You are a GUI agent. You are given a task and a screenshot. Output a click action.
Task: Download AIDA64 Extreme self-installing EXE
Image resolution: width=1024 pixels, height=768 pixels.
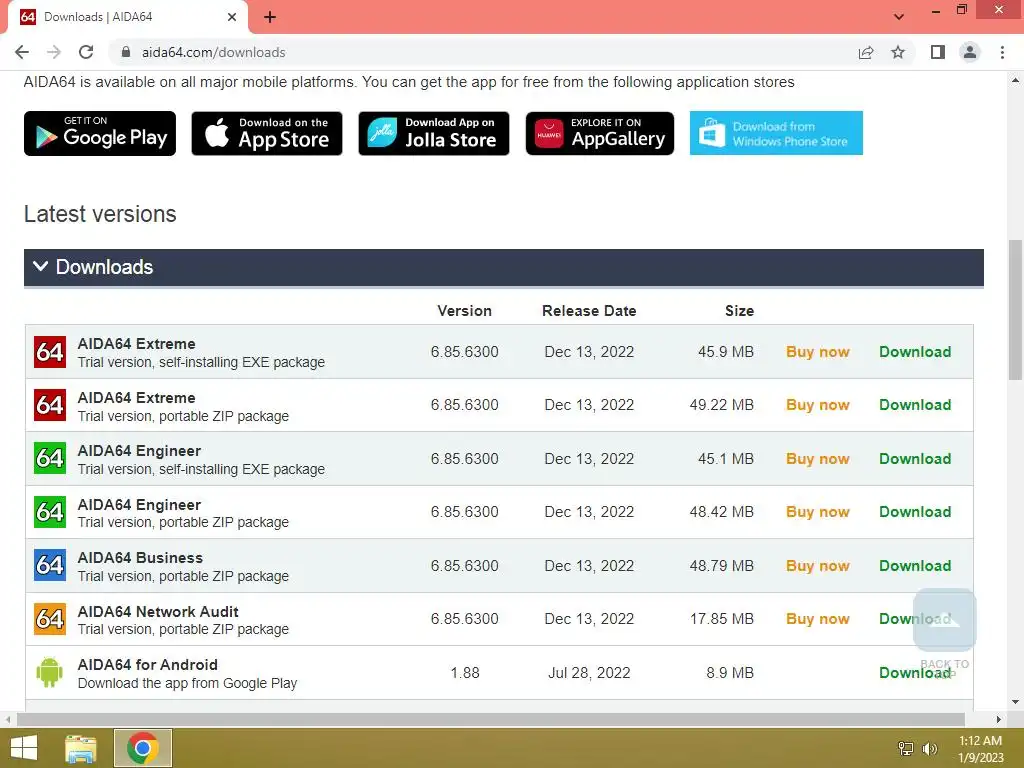915,352
